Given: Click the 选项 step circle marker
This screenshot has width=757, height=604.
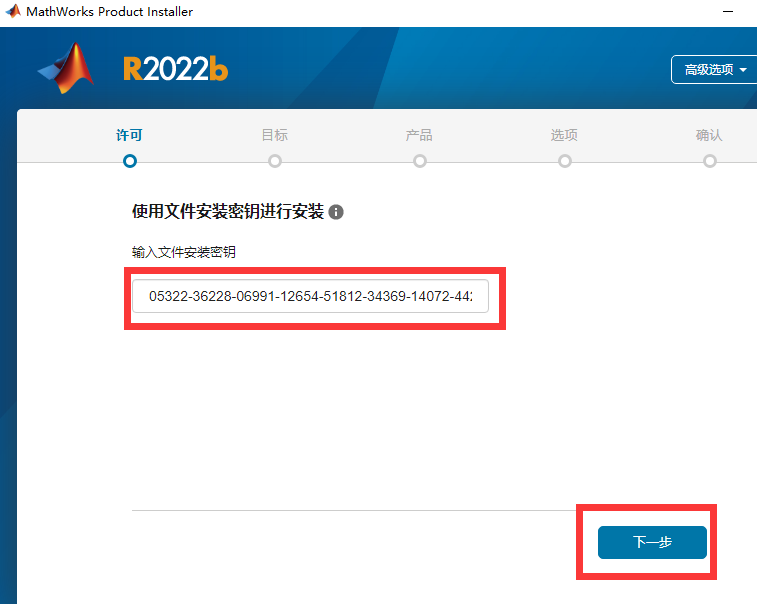Looking at the screenshot, I should coord(565,161).
